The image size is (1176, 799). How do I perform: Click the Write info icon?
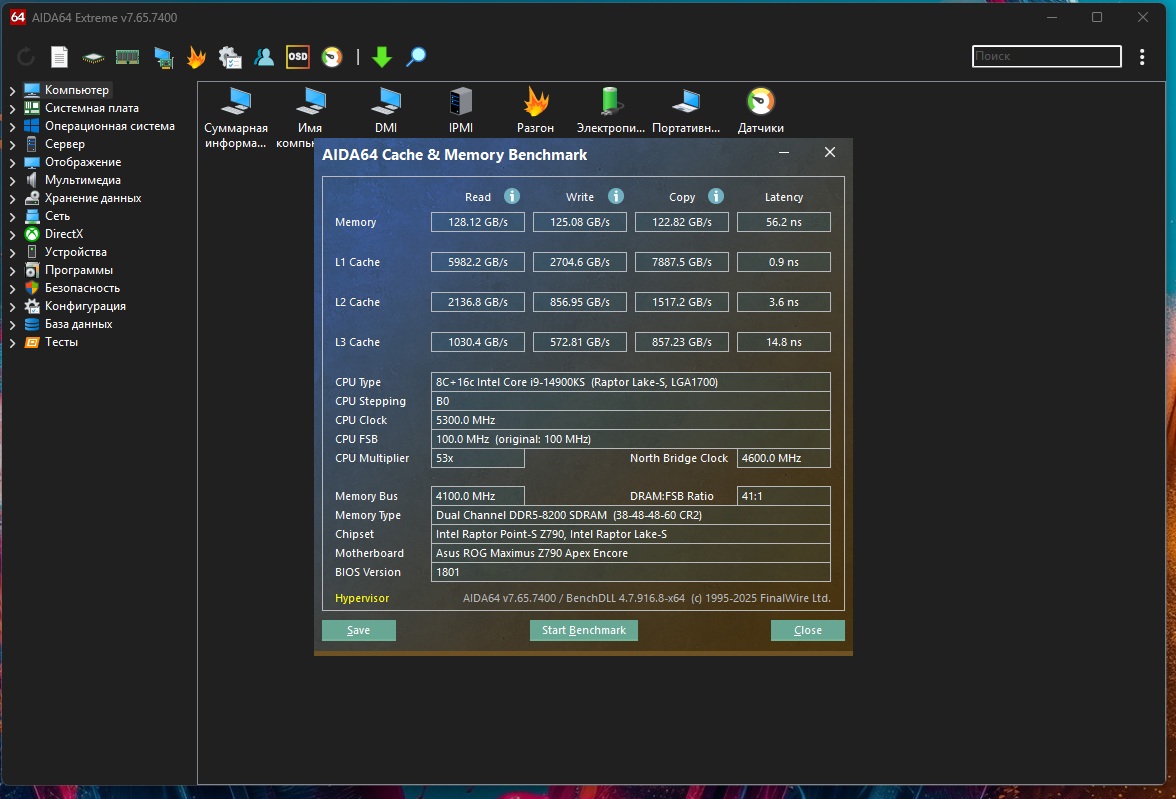616,197
